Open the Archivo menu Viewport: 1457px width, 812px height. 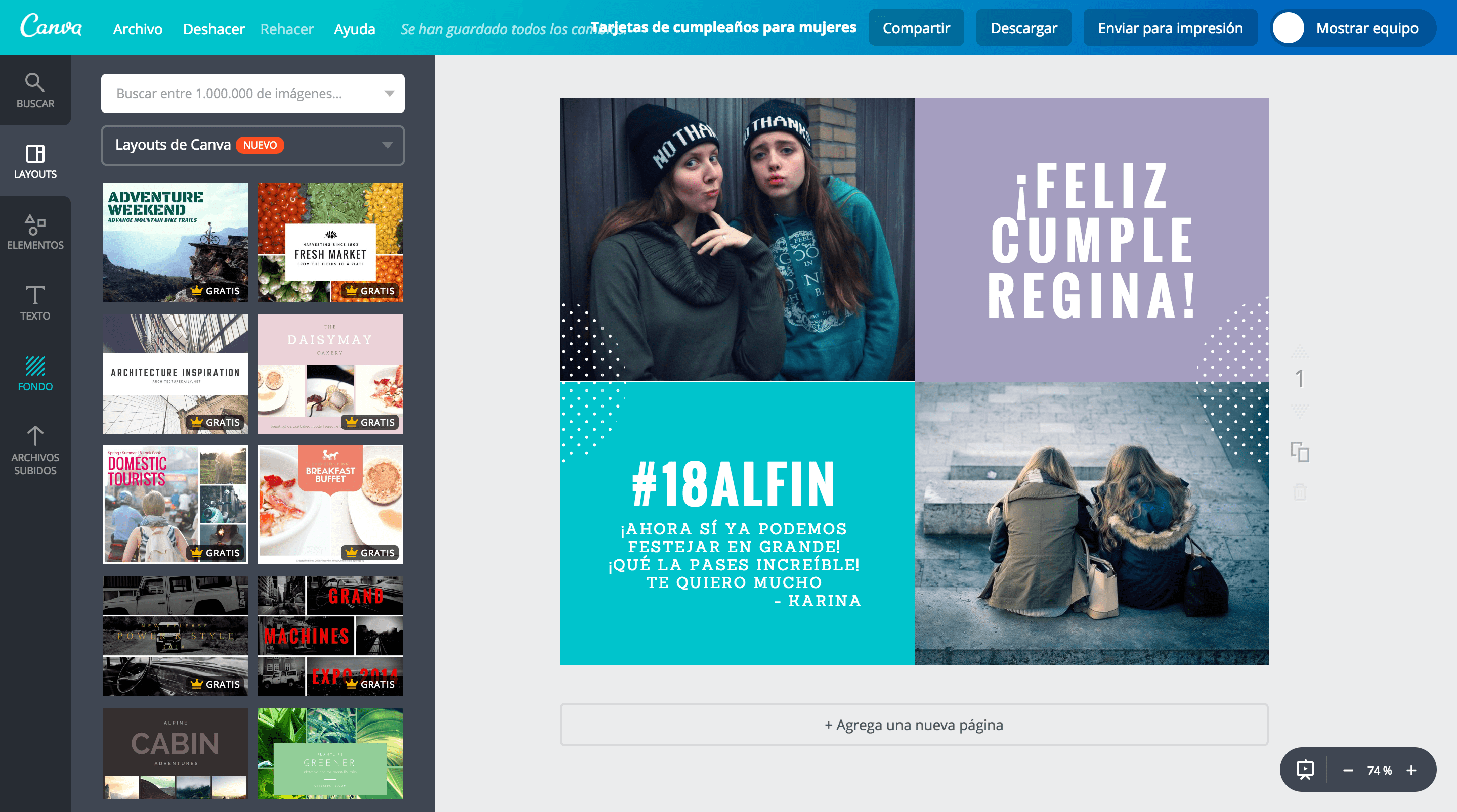[x=138, y=29]
